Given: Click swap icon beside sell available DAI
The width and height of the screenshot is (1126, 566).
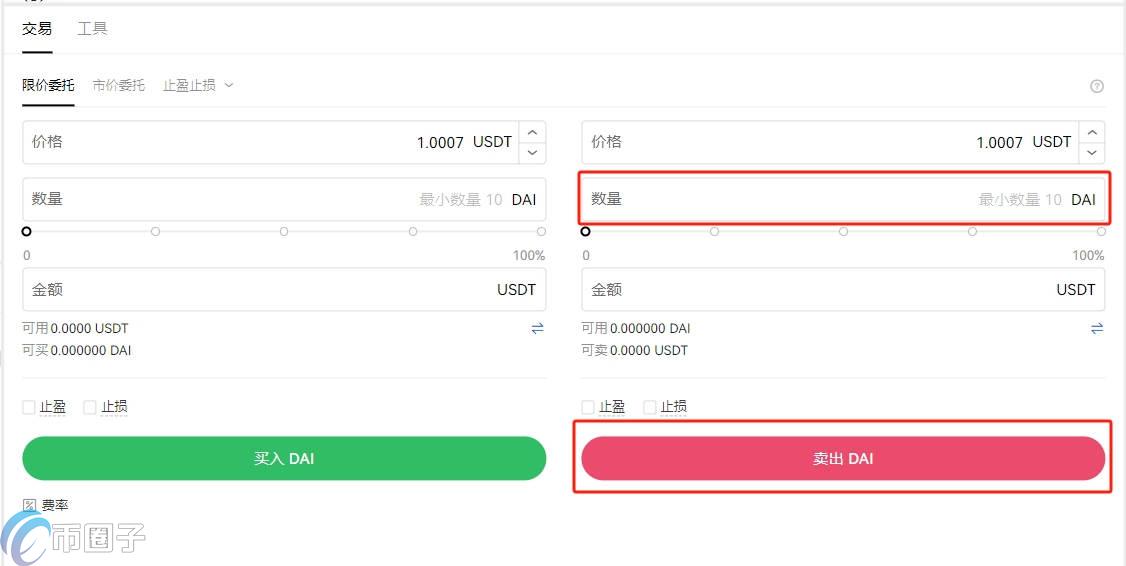Looking at the screenshot, I should click(1097, 328).
